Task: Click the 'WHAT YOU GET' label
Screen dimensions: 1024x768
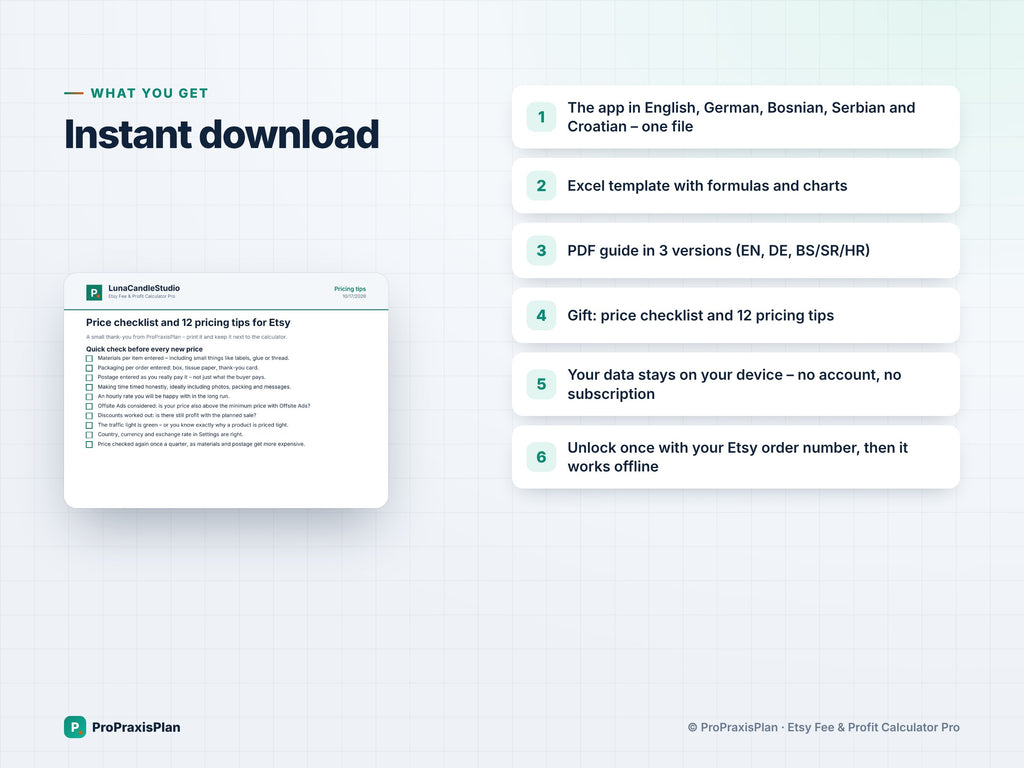Action: [x=150, y=93]
